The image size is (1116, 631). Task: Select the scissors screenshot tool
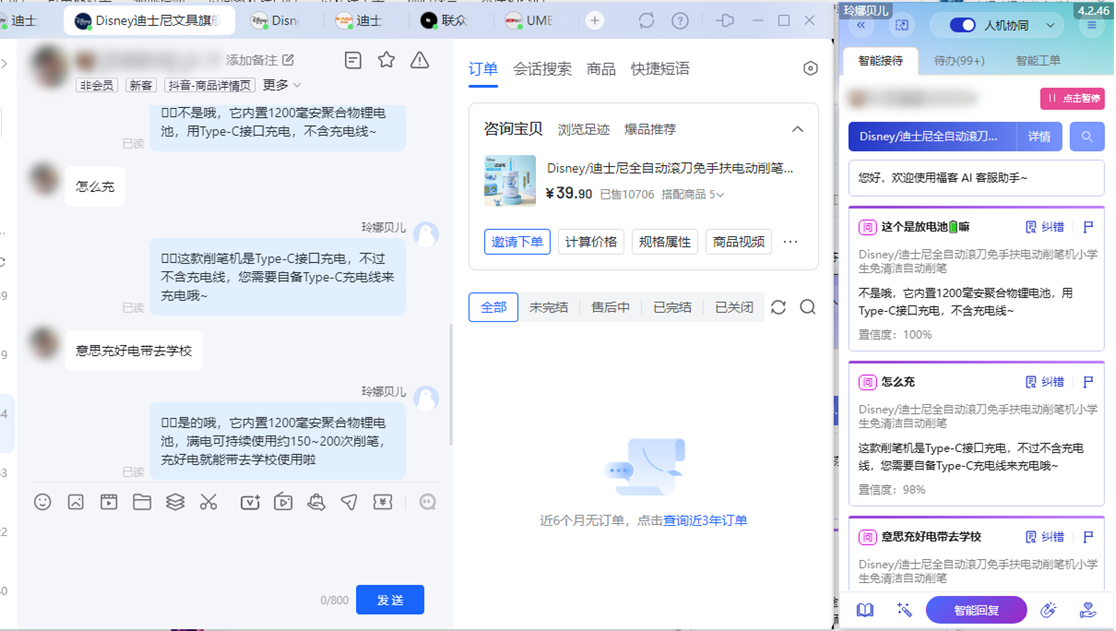coord(209,502)
